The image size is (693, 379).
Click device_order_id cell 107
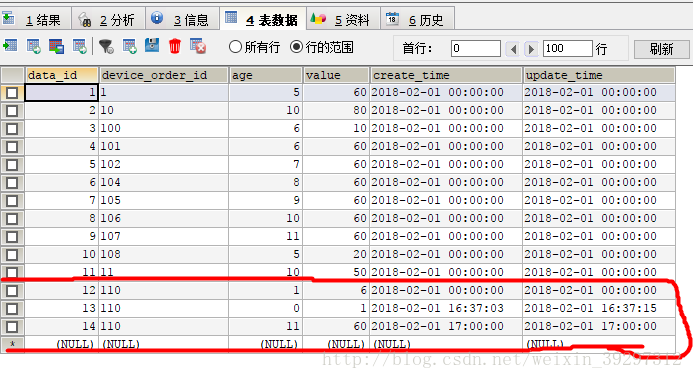[164, 236]
